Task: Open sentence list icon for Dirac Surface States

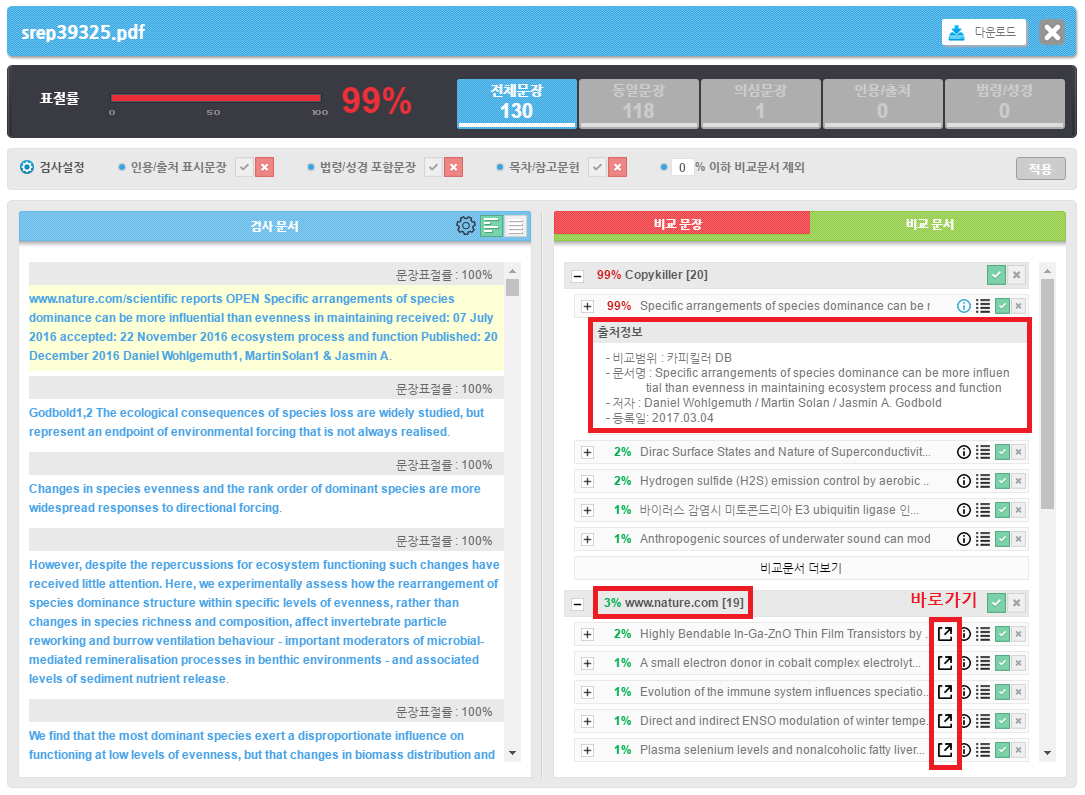Action: [x=983, y=453]
